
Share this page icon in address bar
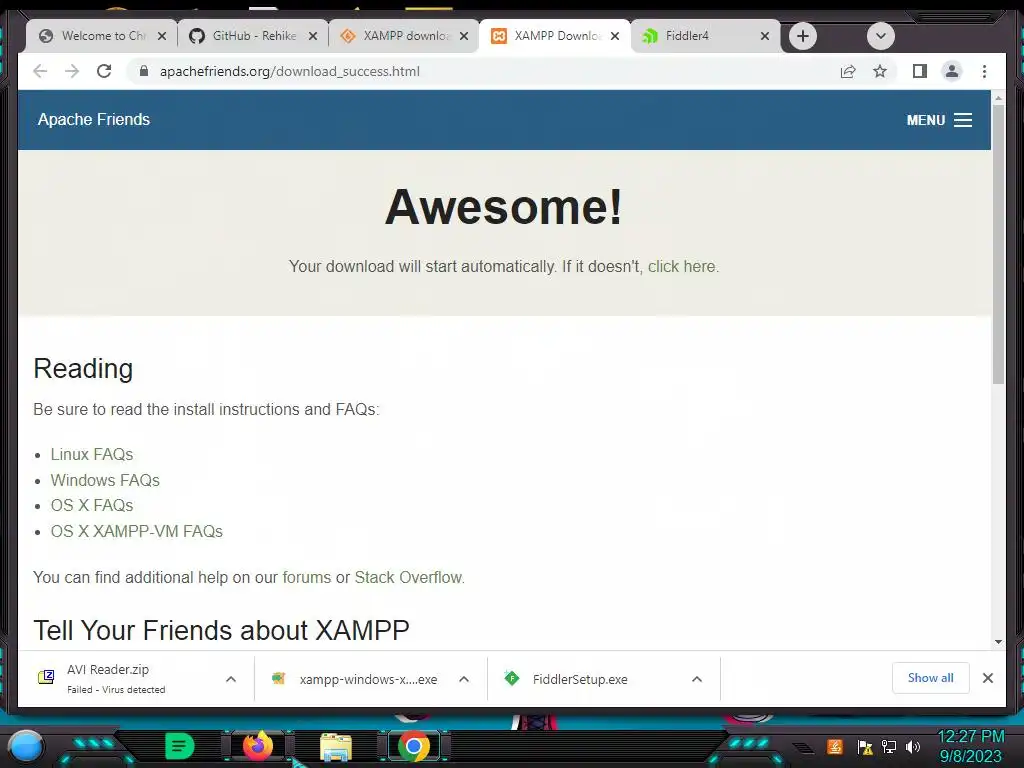(848, 71)
